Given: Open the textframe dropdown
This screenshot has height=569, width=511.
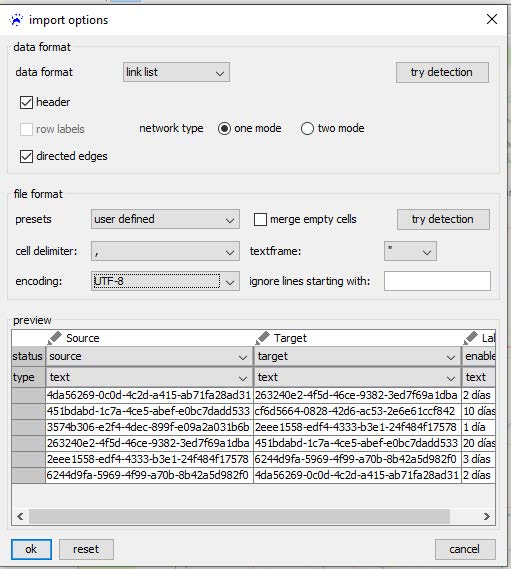Looking at the screenshot, I should pos(410,251).
